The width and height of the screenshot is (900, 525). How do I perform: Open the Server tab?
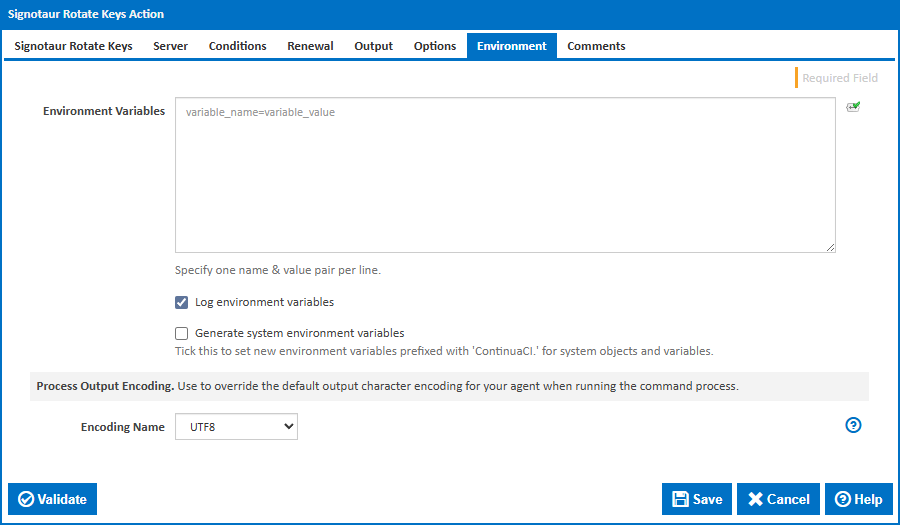point(170,46)
